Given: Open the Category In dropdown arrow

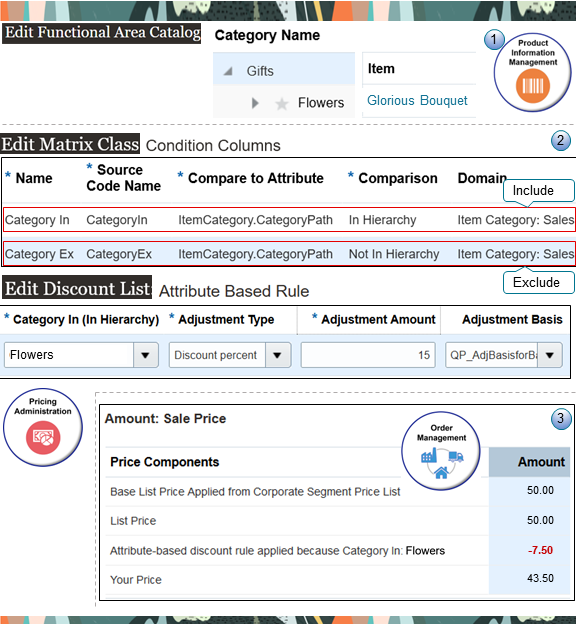Looking at the screenshot, I should (x=145, y=355).
